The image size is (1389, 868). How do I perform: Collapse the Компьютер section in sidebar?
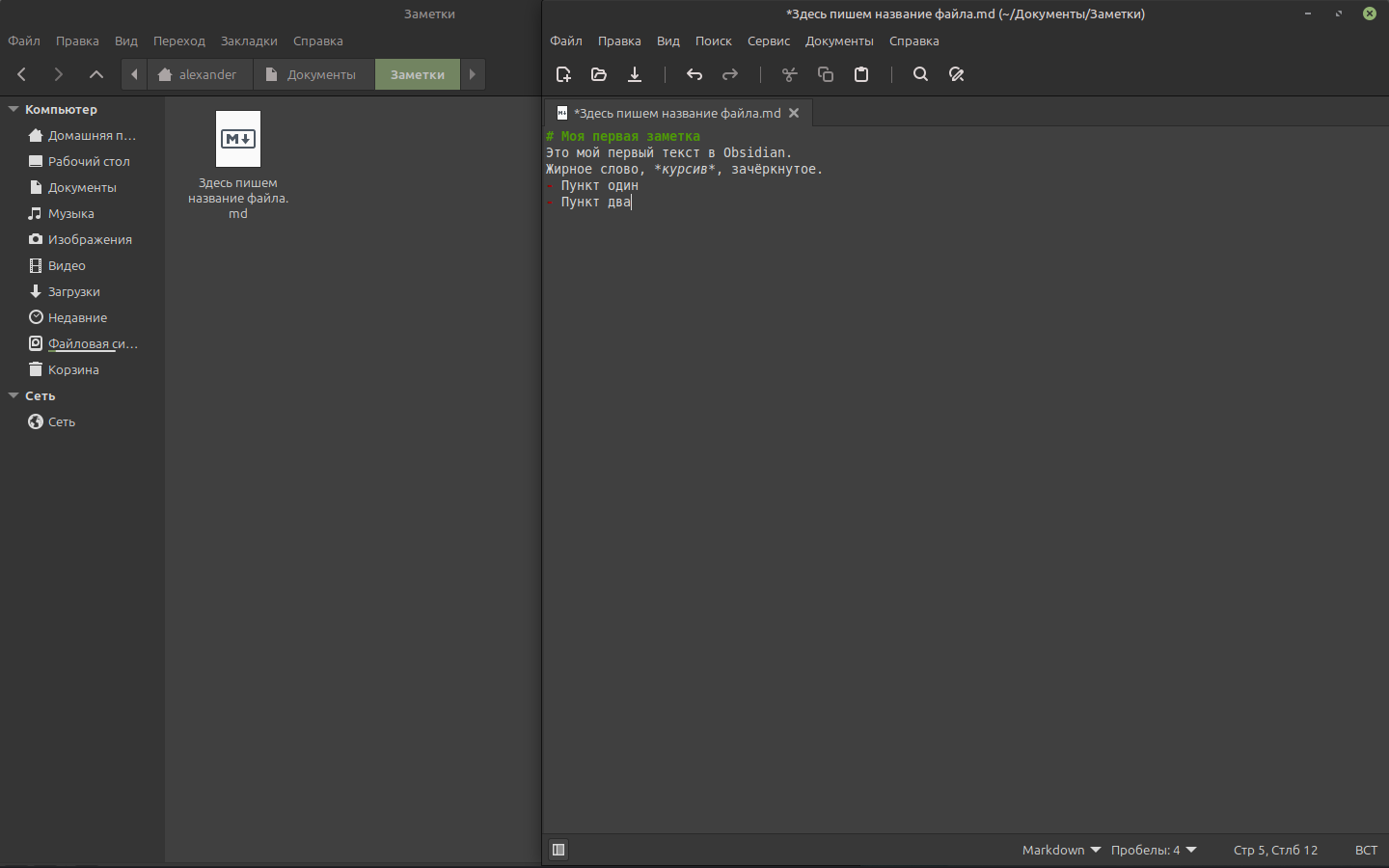pyautogui.click(x=14, y=110)
